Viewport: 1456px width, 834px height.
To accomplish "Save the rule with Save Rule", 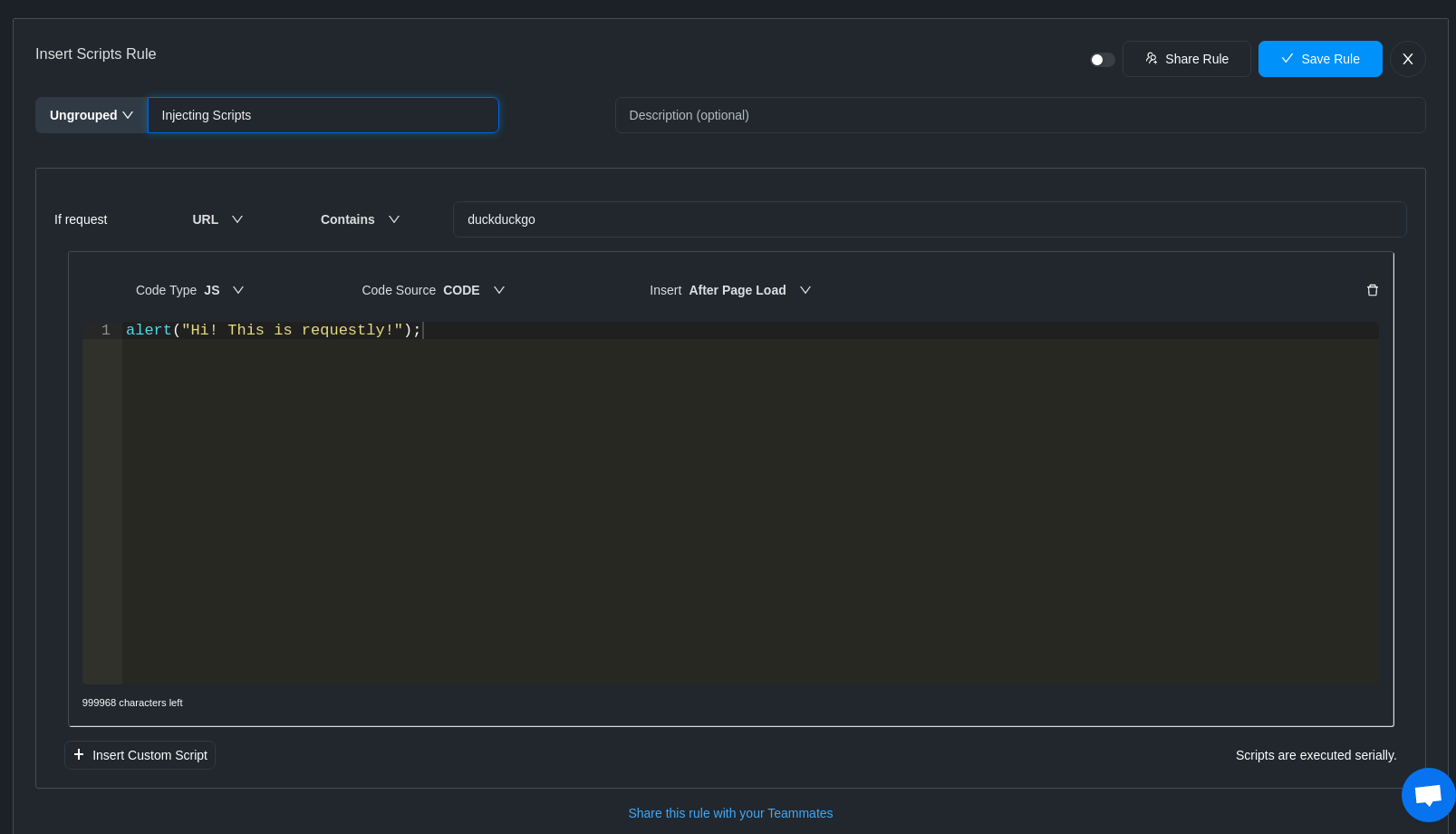I will click(x=1320, y=59).
